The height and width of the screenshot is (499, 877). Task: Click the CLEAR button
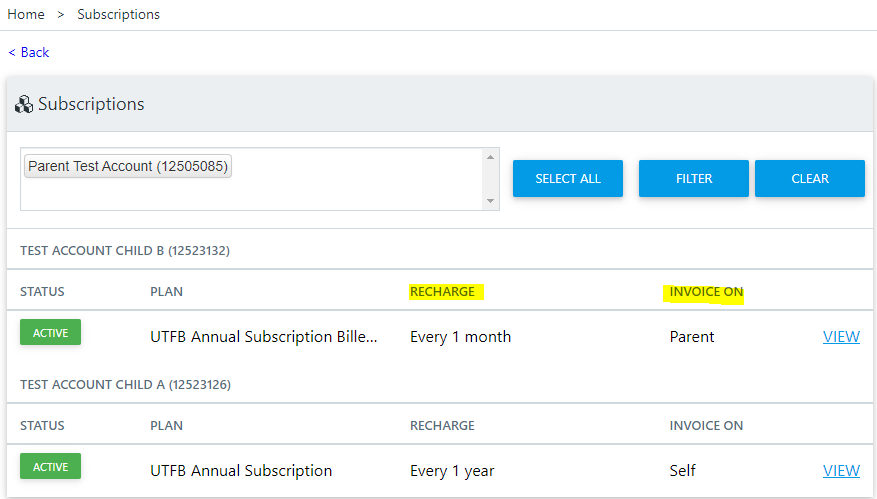(810, 178)
